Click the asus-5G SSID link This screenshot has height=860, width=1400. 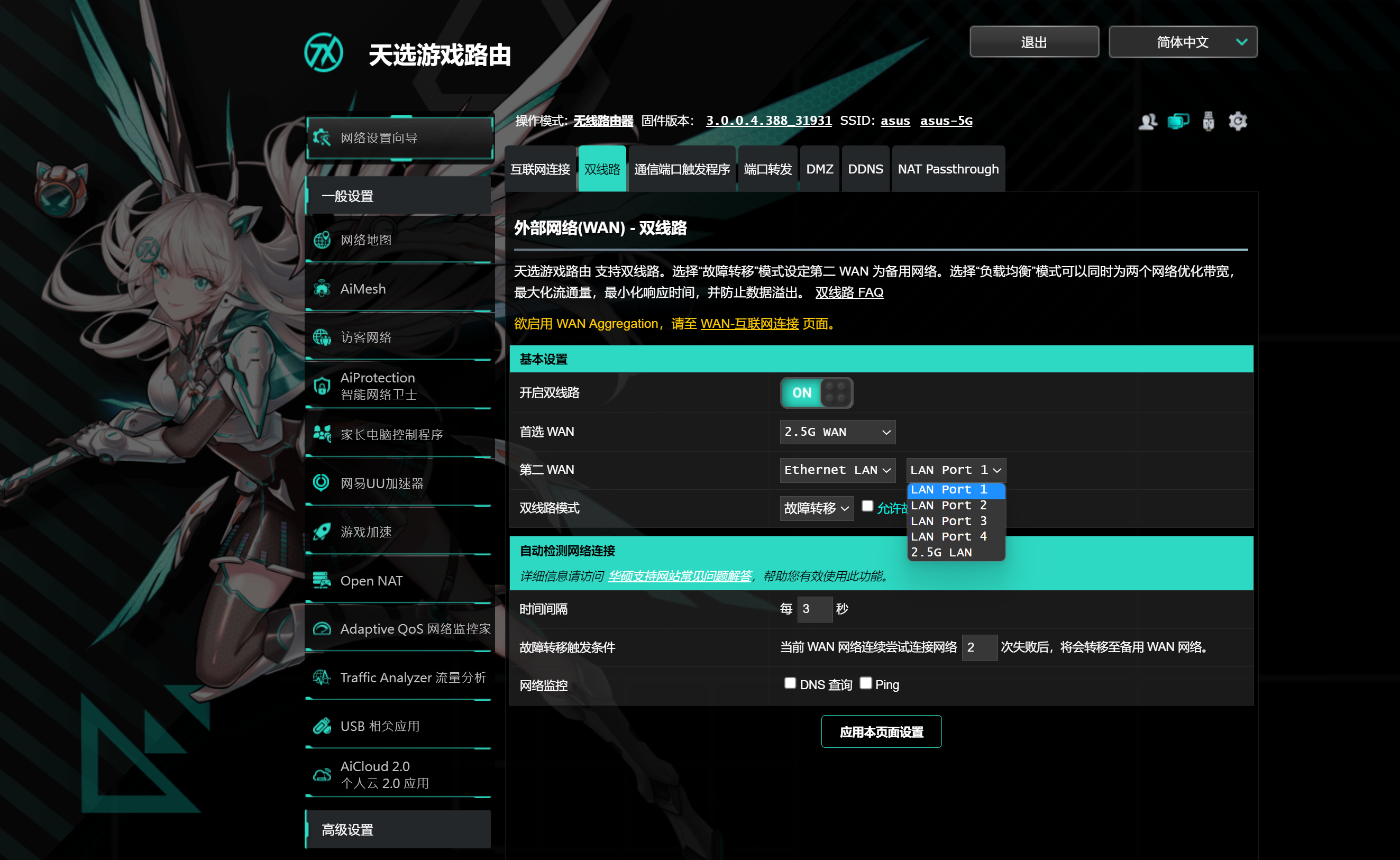pos(946,121)
